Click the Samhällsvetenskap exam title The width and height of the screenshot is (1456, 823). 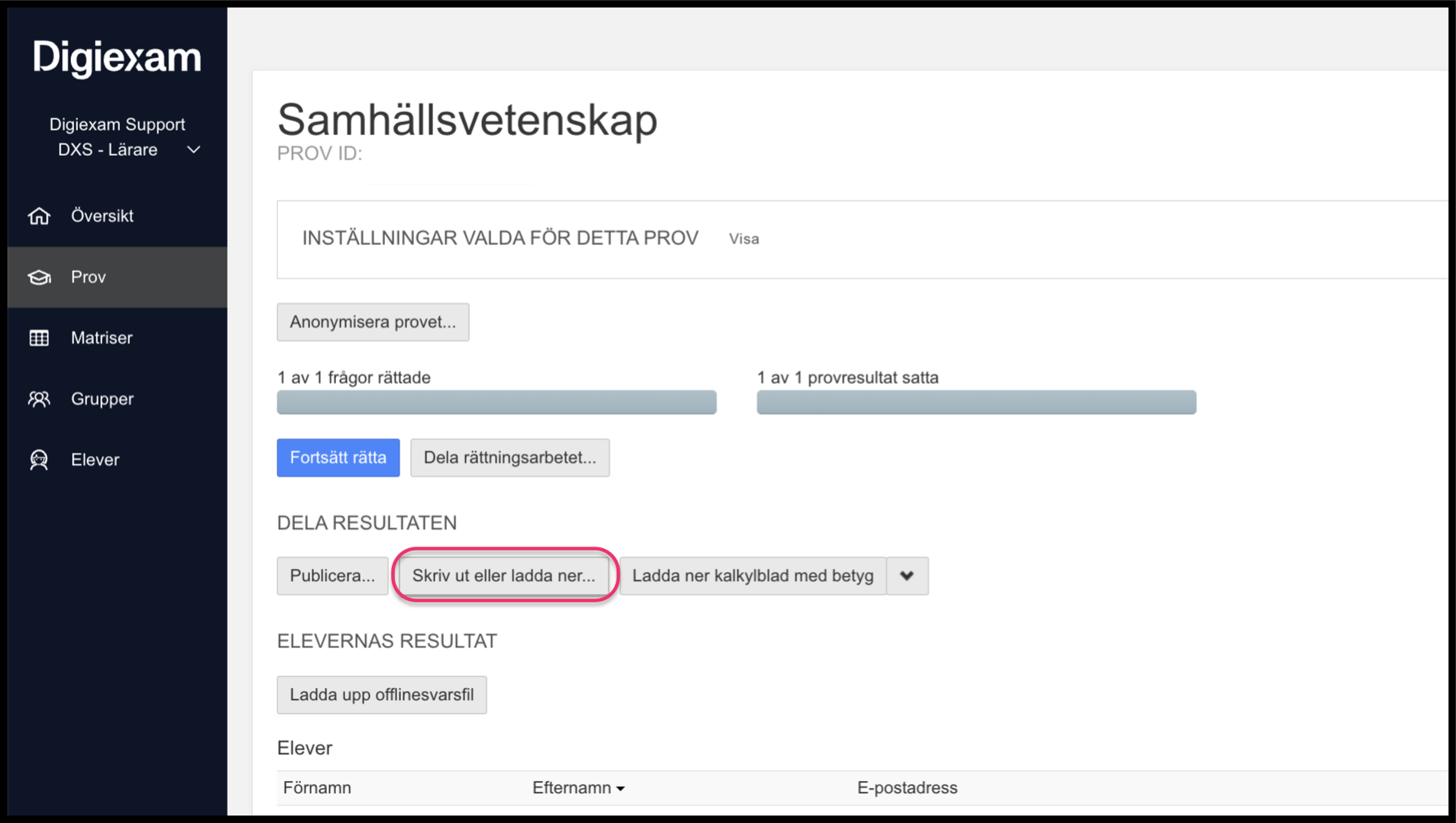tap(468, 120)
